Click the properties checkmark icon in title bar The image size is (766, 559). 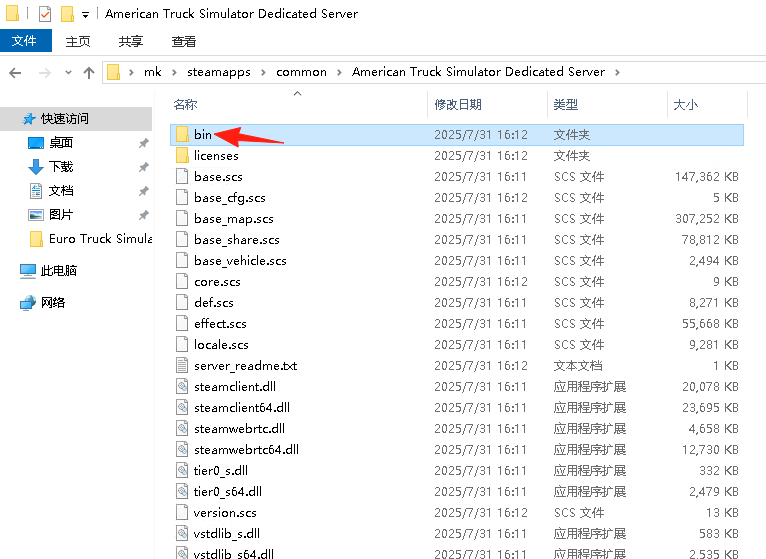(44, 14)
